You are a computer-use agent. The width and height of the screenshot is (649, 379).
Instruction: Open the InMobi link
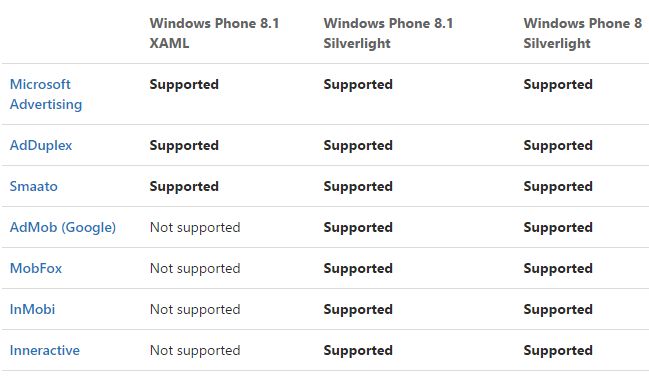pyautogui.click(x=32, y=309)
